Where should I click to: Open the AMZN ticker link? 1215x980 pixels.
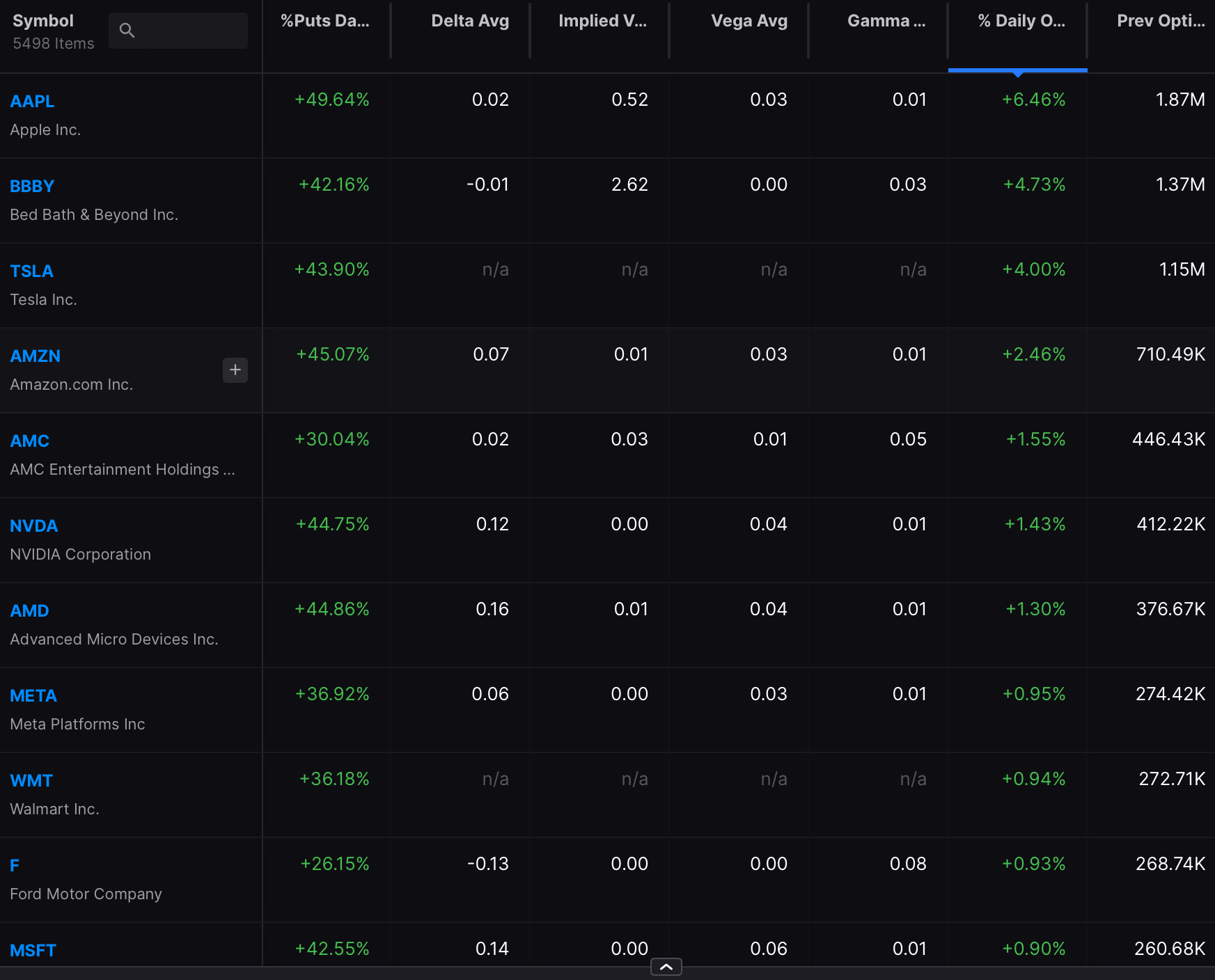point(36,356)
